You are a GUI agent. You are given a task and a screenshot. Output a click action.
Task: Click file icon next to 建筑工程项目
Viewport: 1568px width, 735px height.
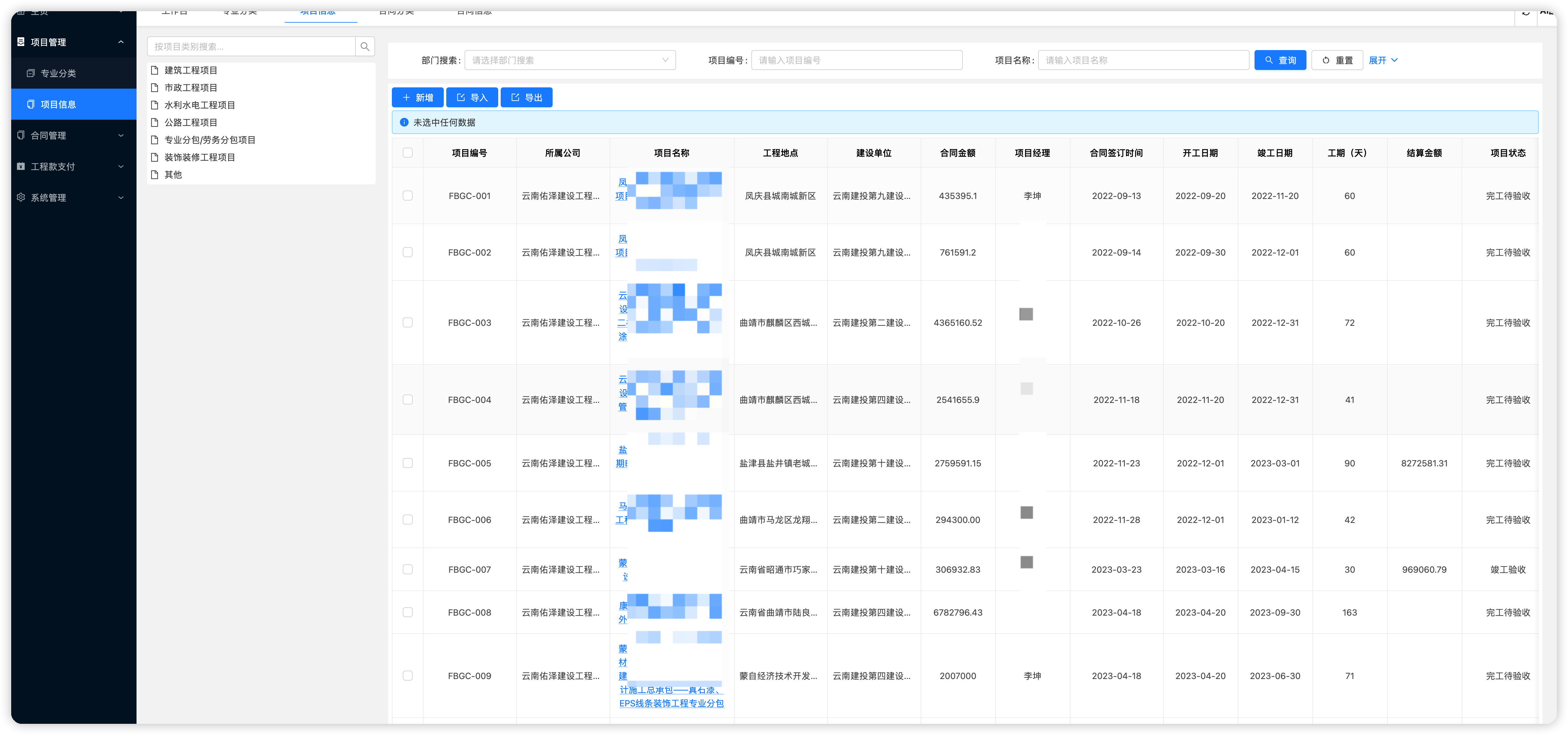pyautogui.click(x=155, y=71)
